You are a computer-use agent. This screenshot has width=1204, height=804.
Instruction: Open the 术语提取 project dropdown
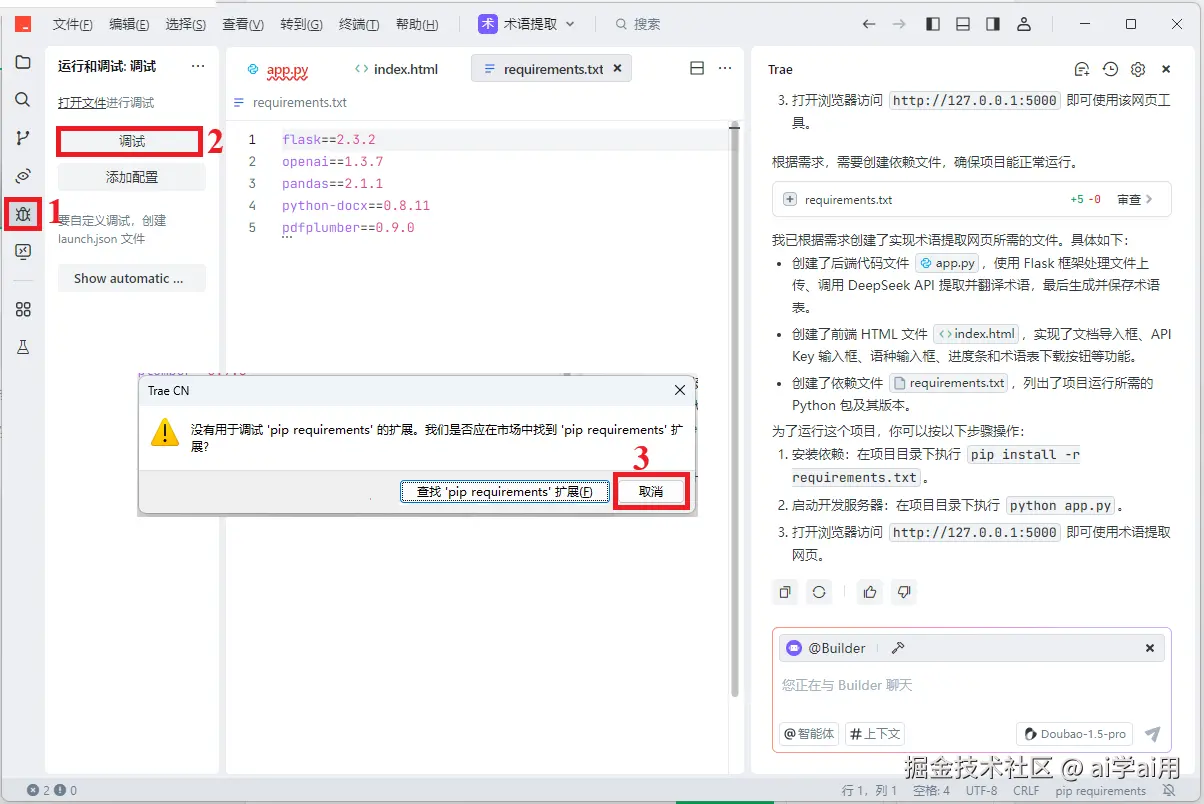[528, 24]
